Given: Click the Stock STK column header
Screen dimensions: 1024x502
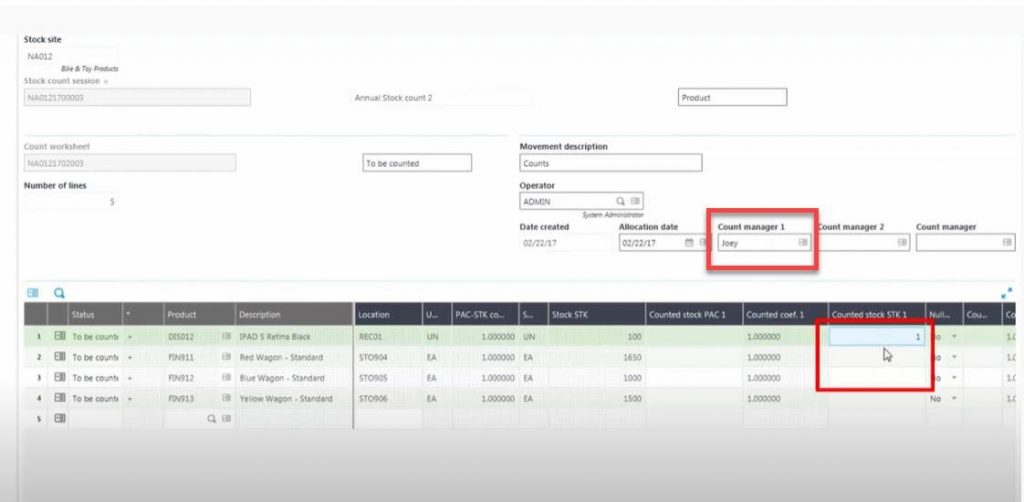Looking at the screenshot, I should coord(596,315).
